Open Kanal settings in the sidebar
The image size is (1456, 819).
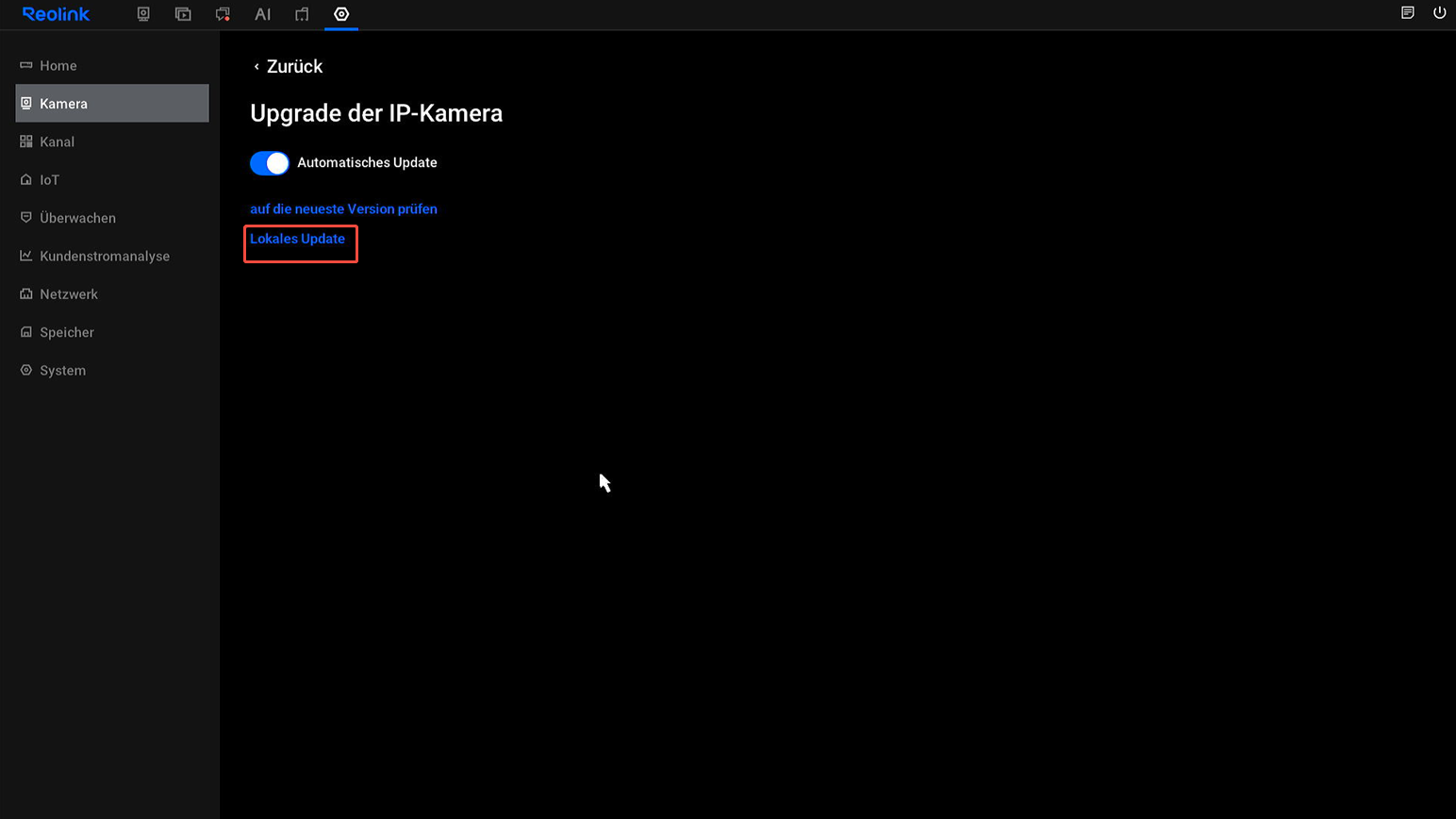(112, 142)
